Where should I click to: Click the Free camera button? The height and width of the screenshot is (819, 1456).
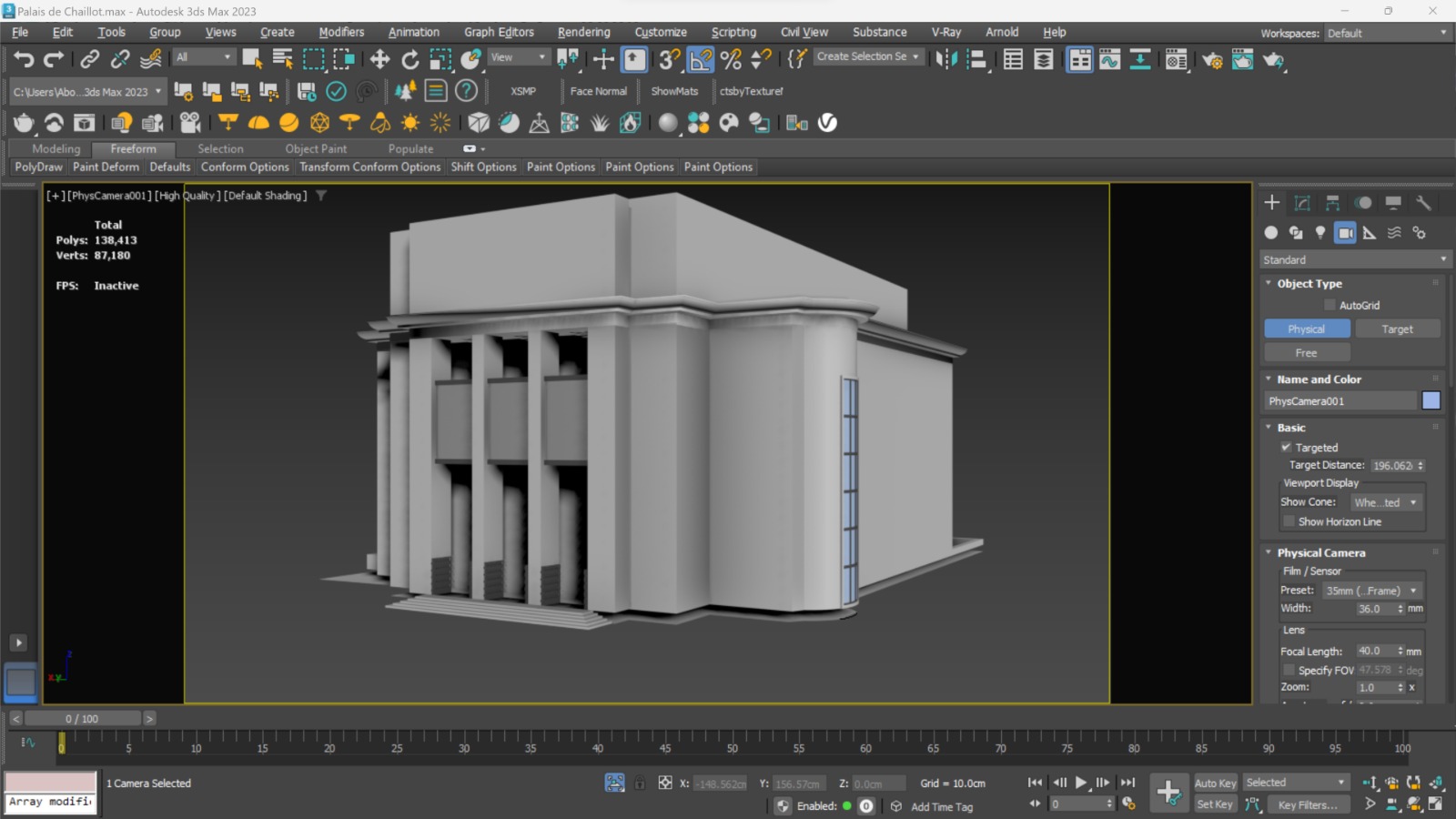click(1306, 353)
